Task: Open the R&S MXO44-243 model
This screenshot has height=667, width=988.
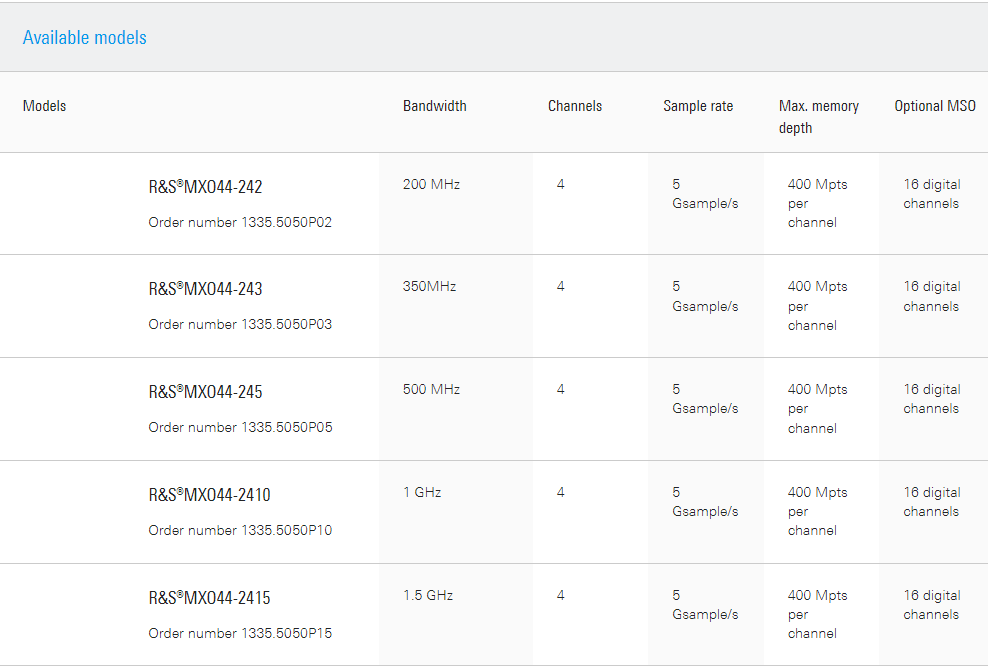Action: (205, 289)
